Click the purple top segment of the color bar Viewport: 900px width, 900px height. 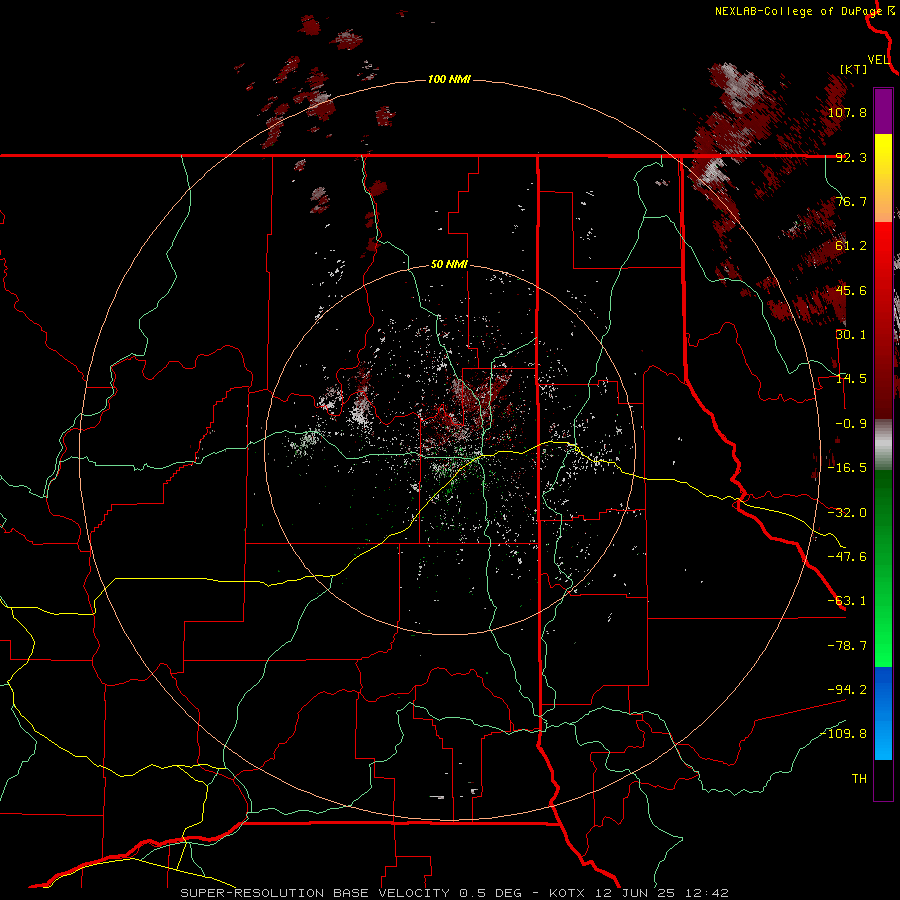(883, 112)
